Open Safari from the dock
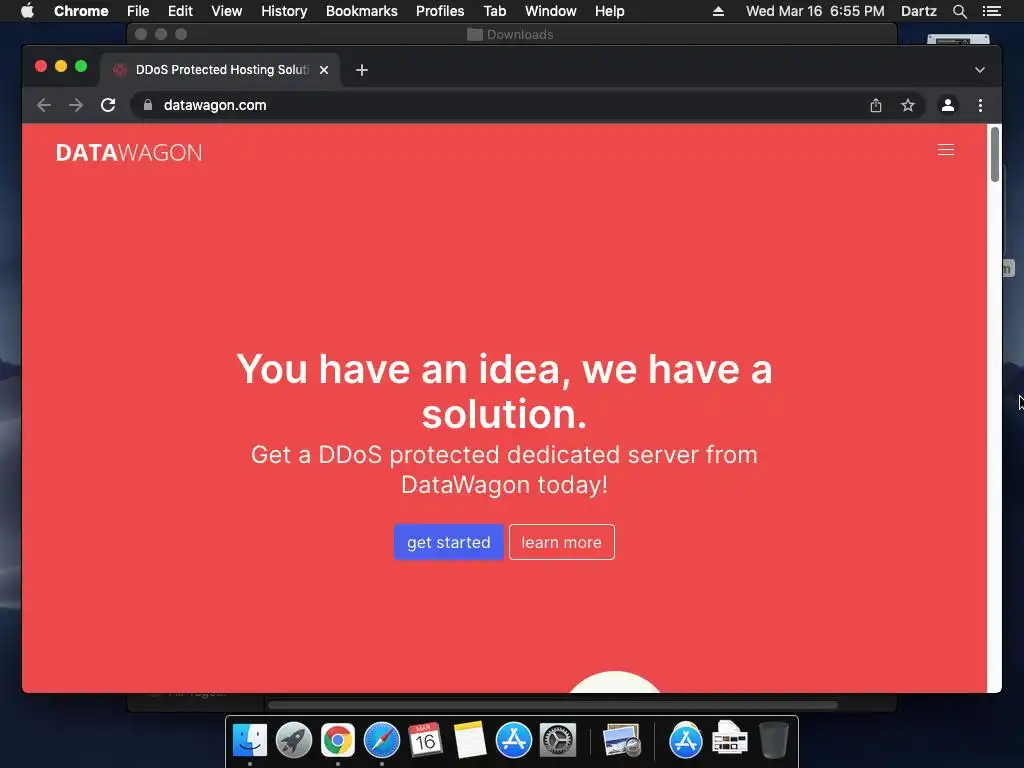 click(381, 741)
